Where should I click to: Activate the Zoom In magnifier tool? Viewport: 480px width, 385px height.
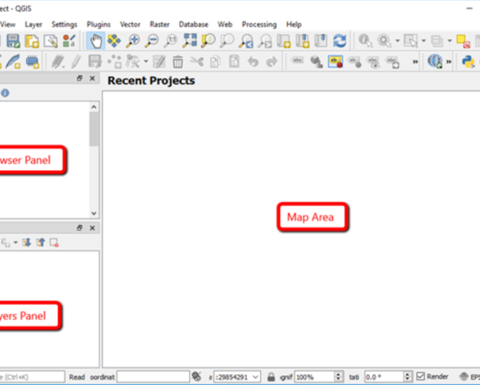click(133, 41)
